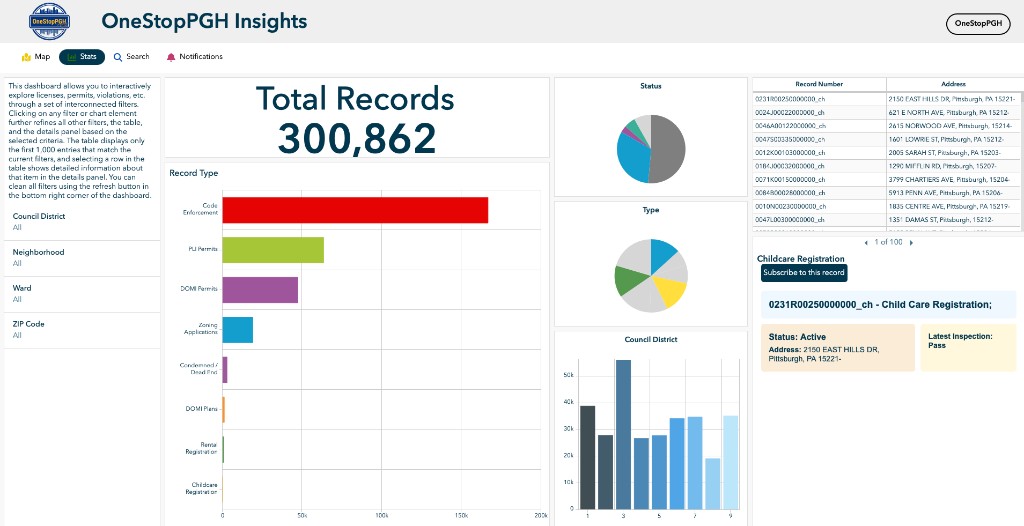
Task: Click the OneStopPGH Insights title
Action: pos(204,21)
